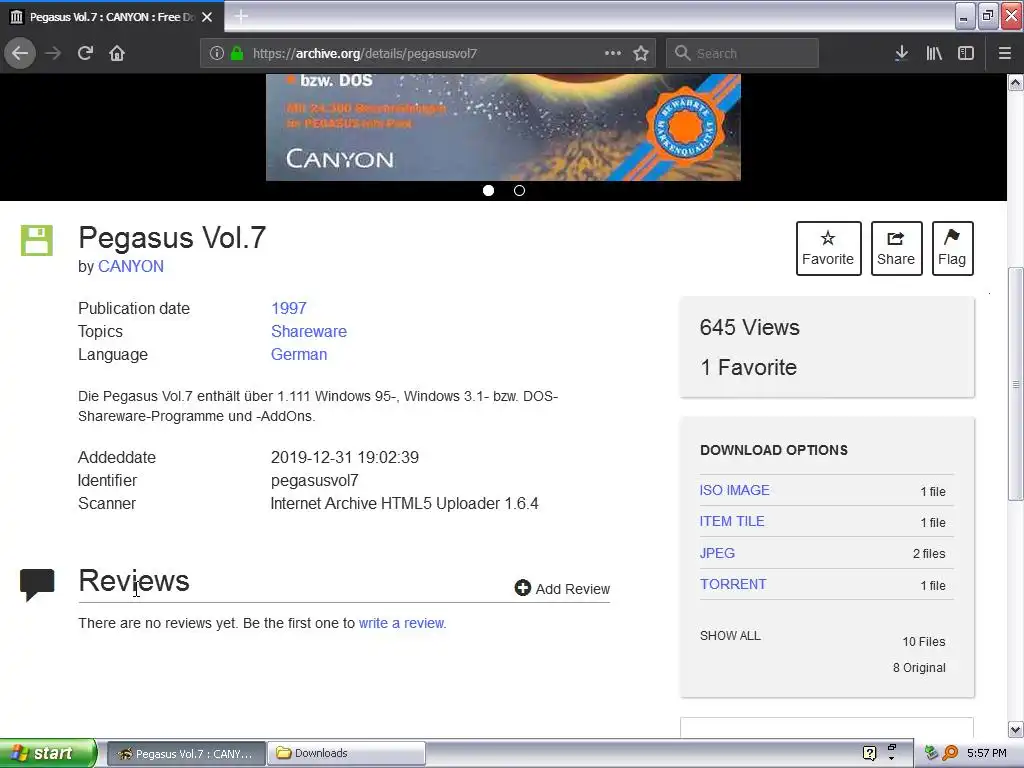The image size is (1024, 768).
Task: Bookmark this page with the star
Action: (641, 53)
